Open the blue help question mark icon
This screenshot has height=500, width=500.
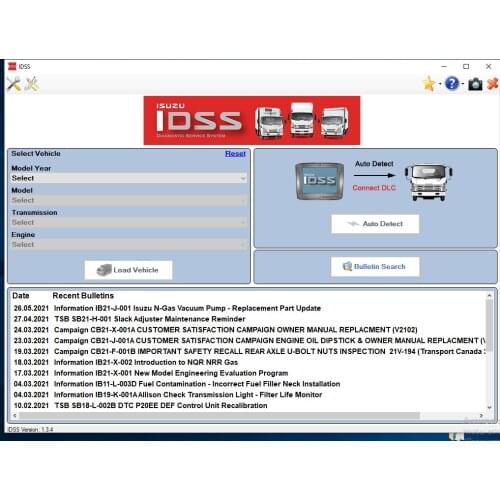[452, 84]
